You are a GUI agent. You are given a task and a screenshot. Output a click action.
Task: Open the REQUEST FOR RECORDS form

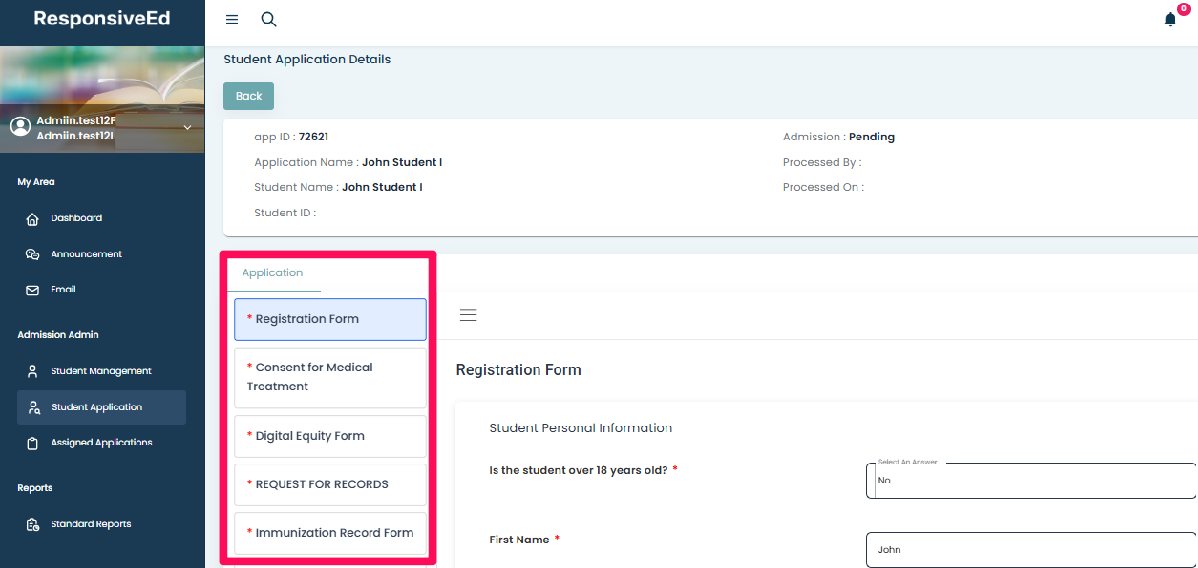(x=330, y=484)
